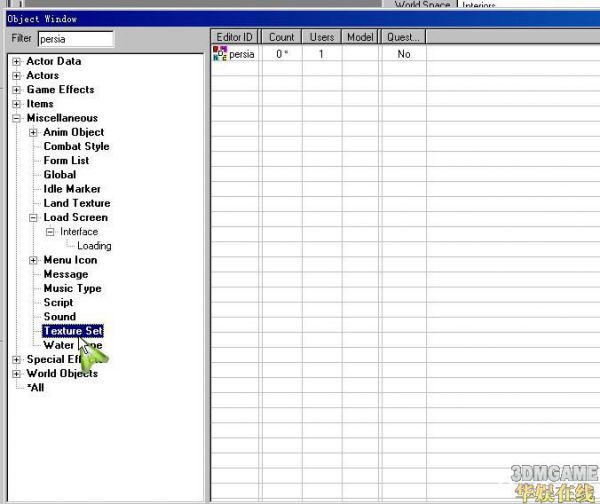Expand the World Objects category
The image size is (600, 504).
click(16, 374)
